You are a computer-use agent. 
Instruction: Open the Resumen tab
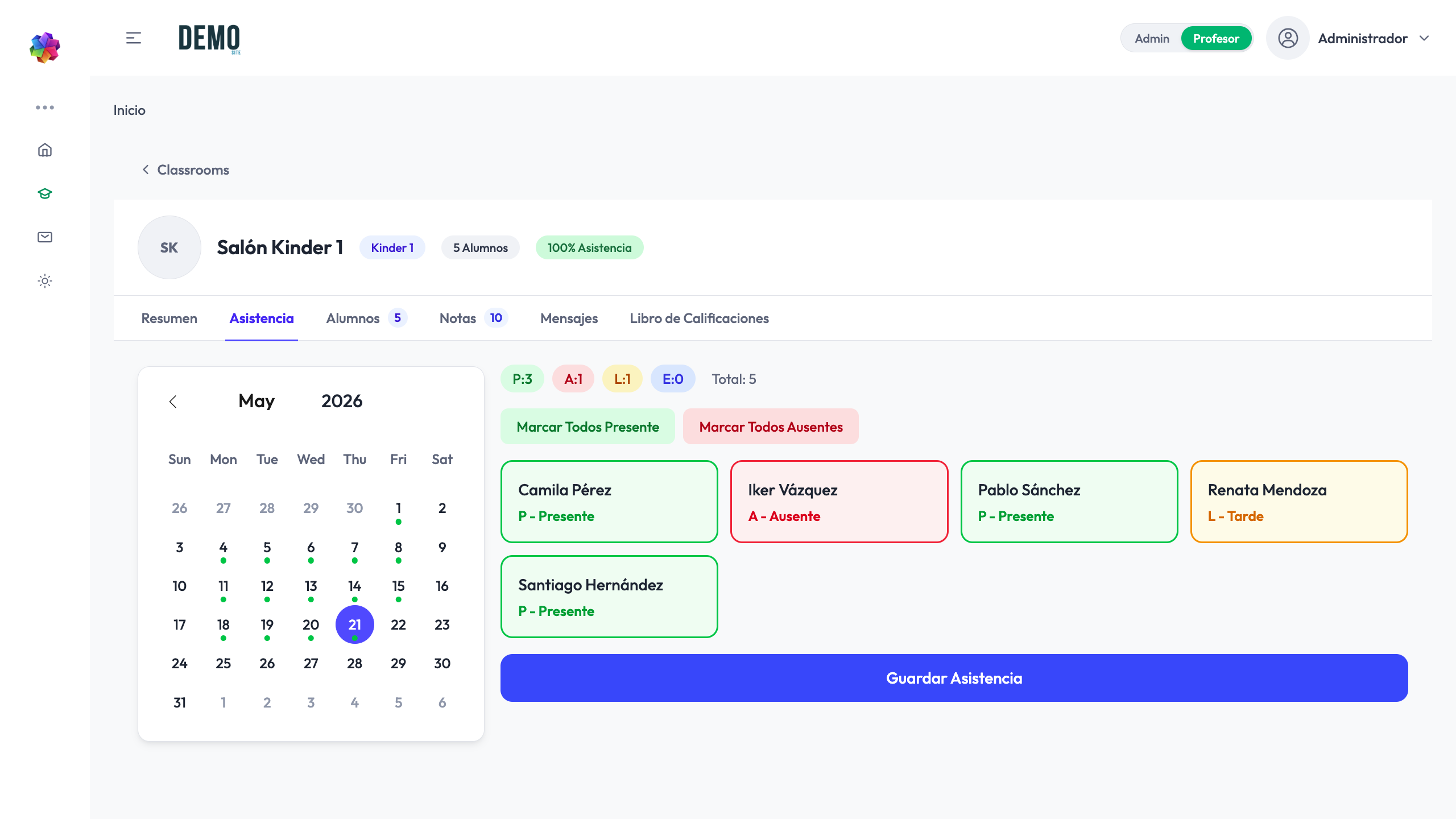(169, 318)
